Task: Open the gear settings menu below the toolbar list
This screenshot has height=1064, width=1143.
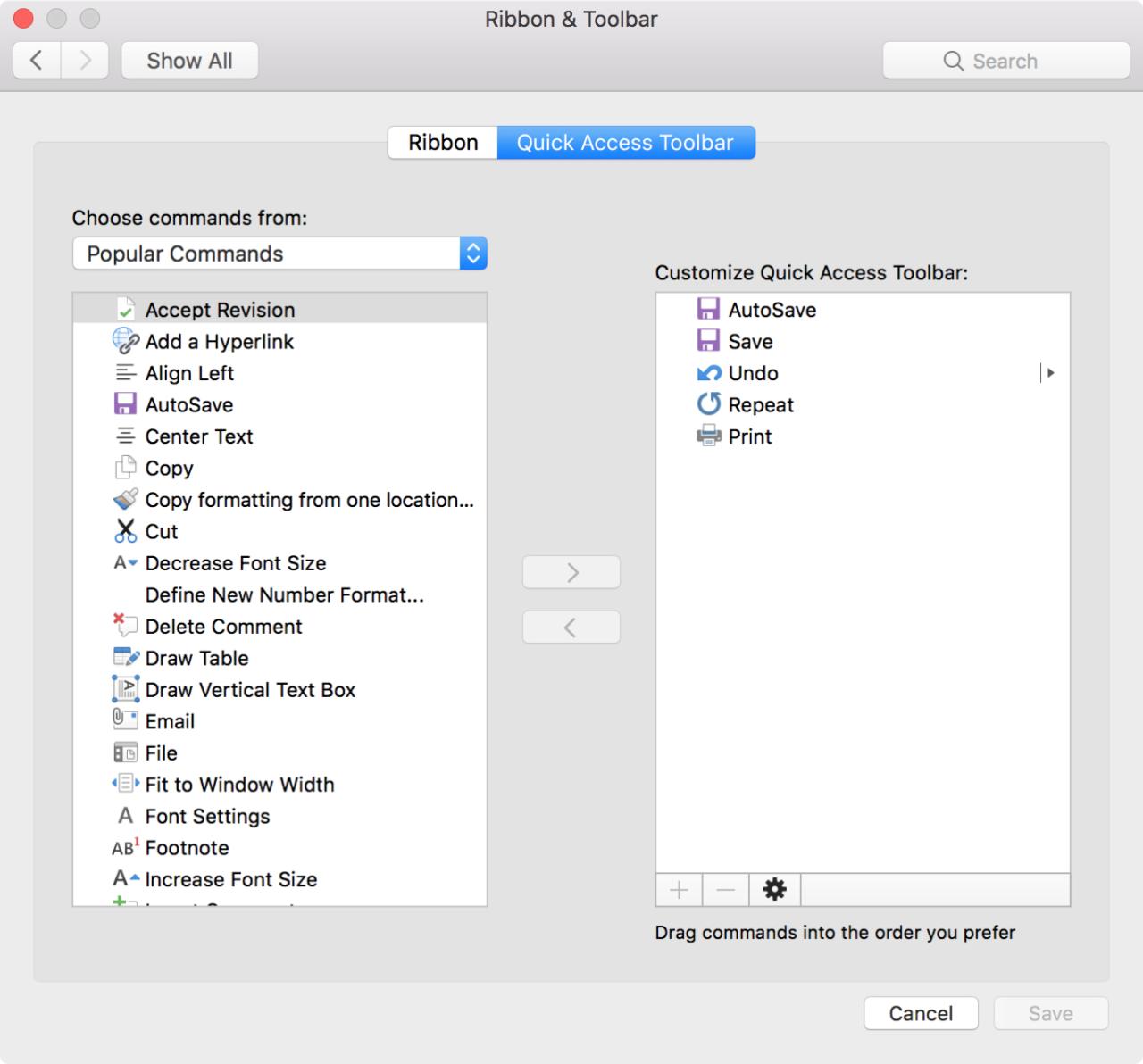Action: click(773, 889)
